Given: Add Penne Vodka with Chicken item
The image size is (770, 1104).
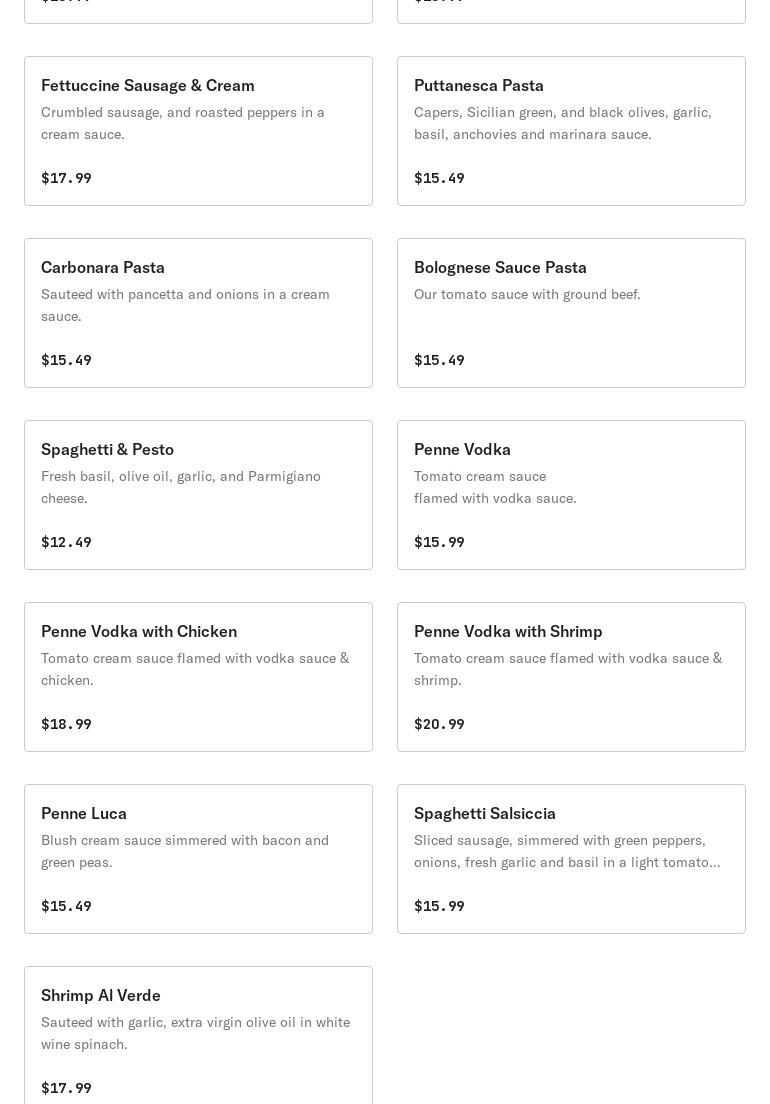Looking at the screenshot, I should (198, 677).
